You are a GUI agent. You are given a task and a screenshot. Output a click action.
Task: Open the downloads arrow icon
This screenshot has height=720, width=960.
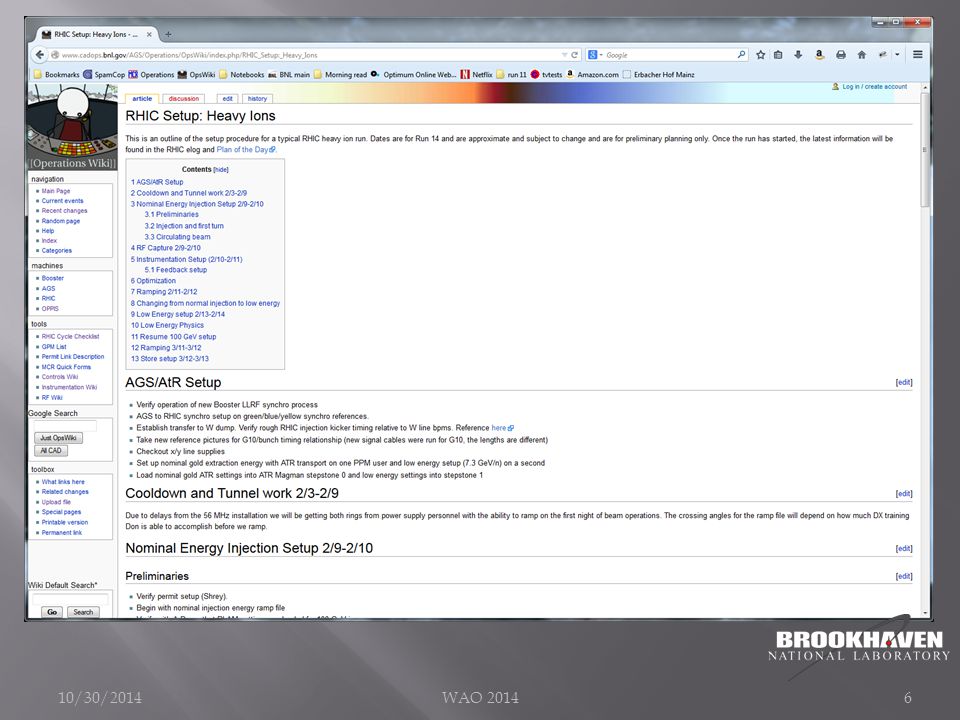point(798,54)
